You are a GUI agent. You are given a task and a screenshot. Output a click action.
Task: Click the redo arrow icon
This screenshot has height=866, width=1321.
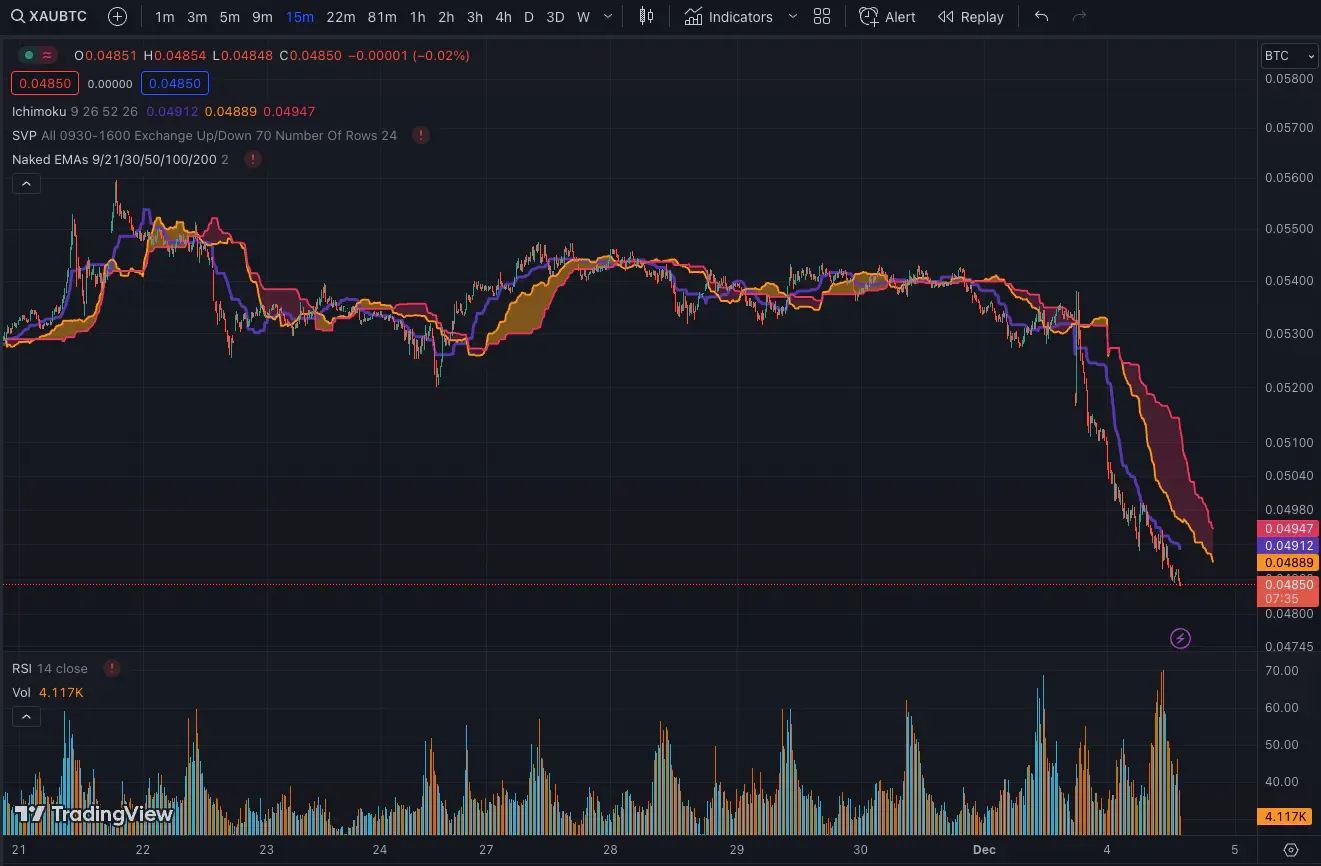(x=1079, y=17)
